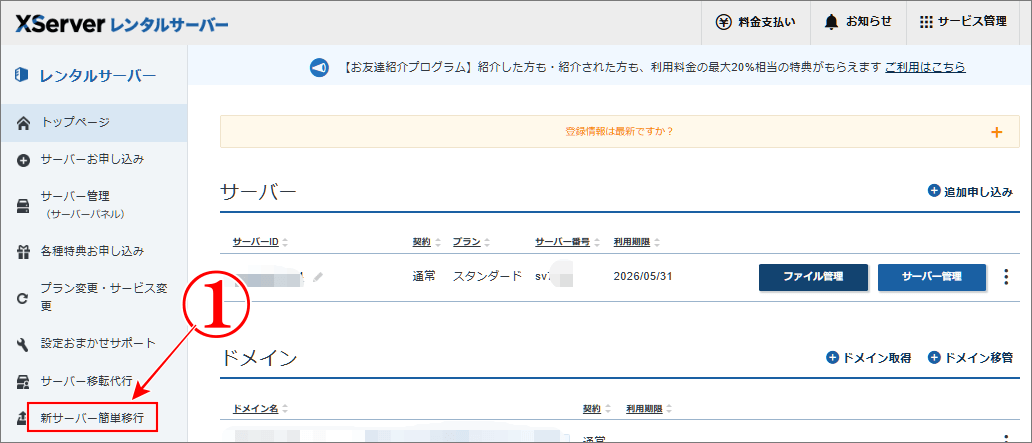Sort servers by 利用期限 column
The width and height of the screenshot is (1032, 443).
[x=636, y=242]
